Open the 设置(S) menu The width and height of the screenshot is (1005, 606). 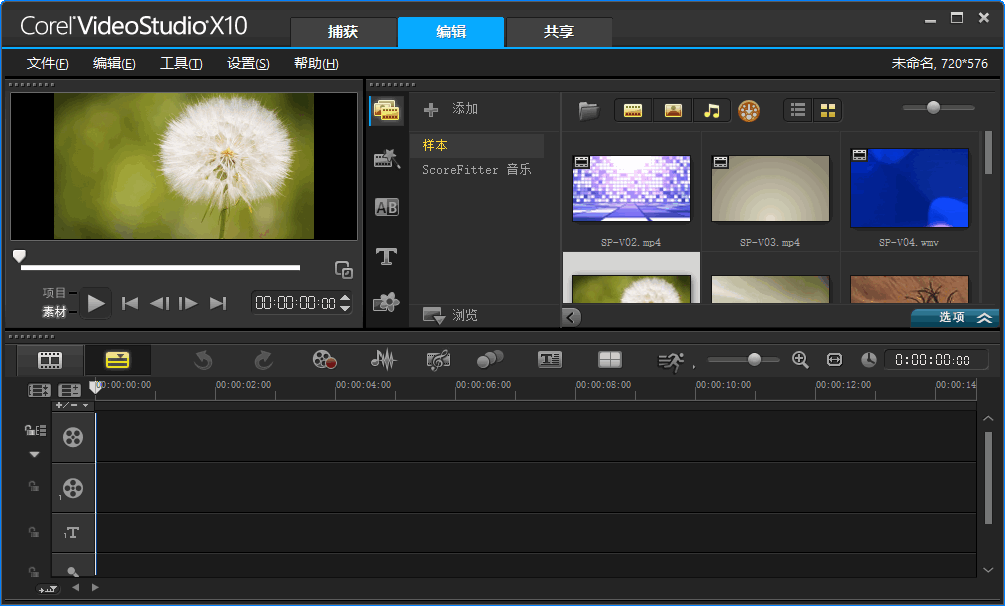click(248, 63)
